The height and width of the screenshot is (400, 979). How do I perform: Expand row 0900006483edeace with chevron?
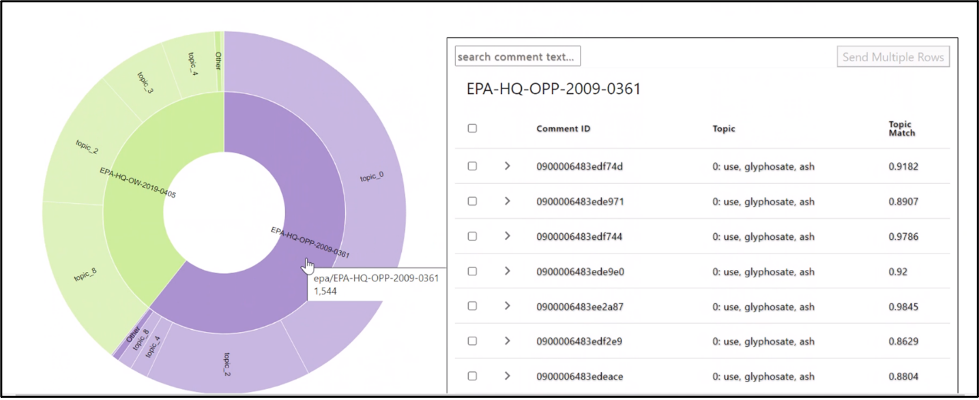[508, 376]
